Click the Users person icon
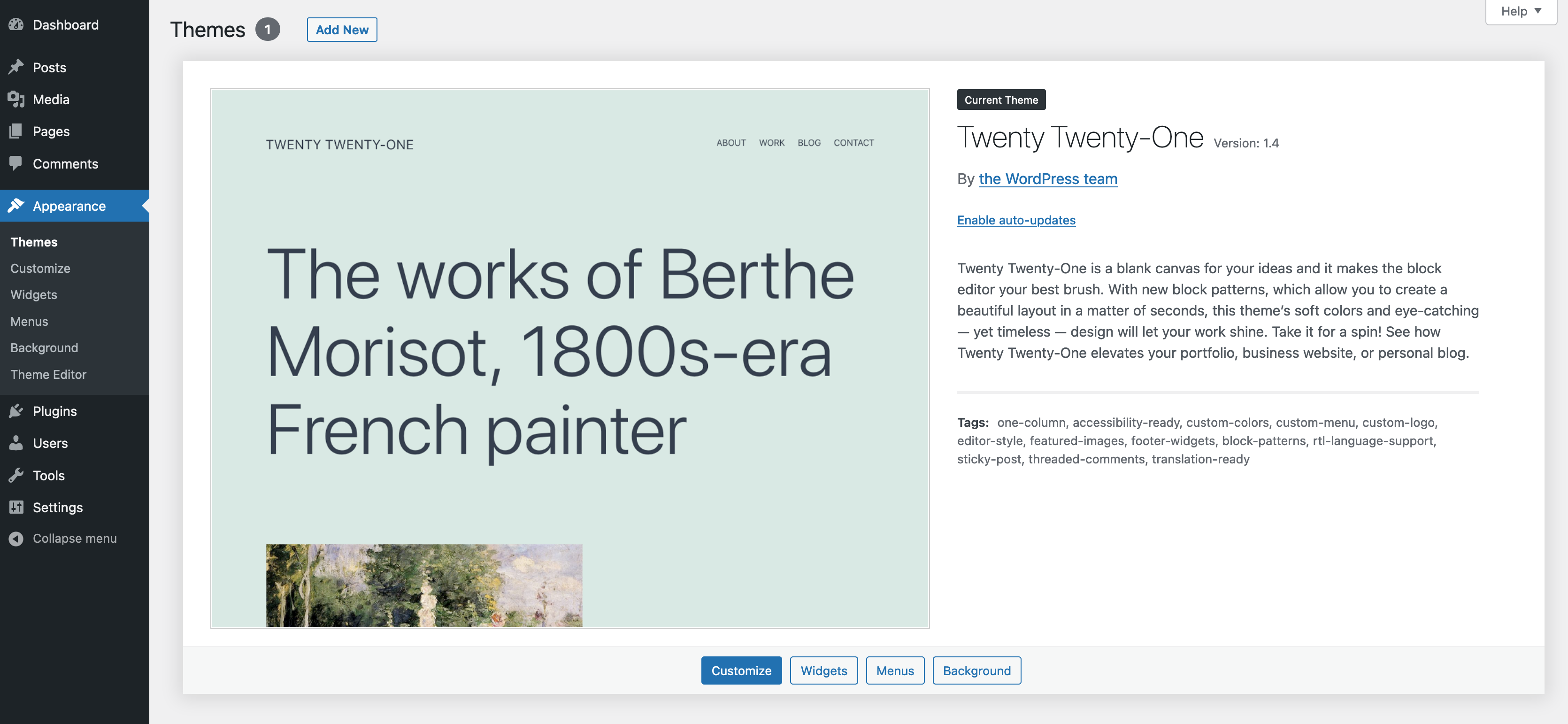1568x724 pixels. pyautogui.click(x=16, y=443)
